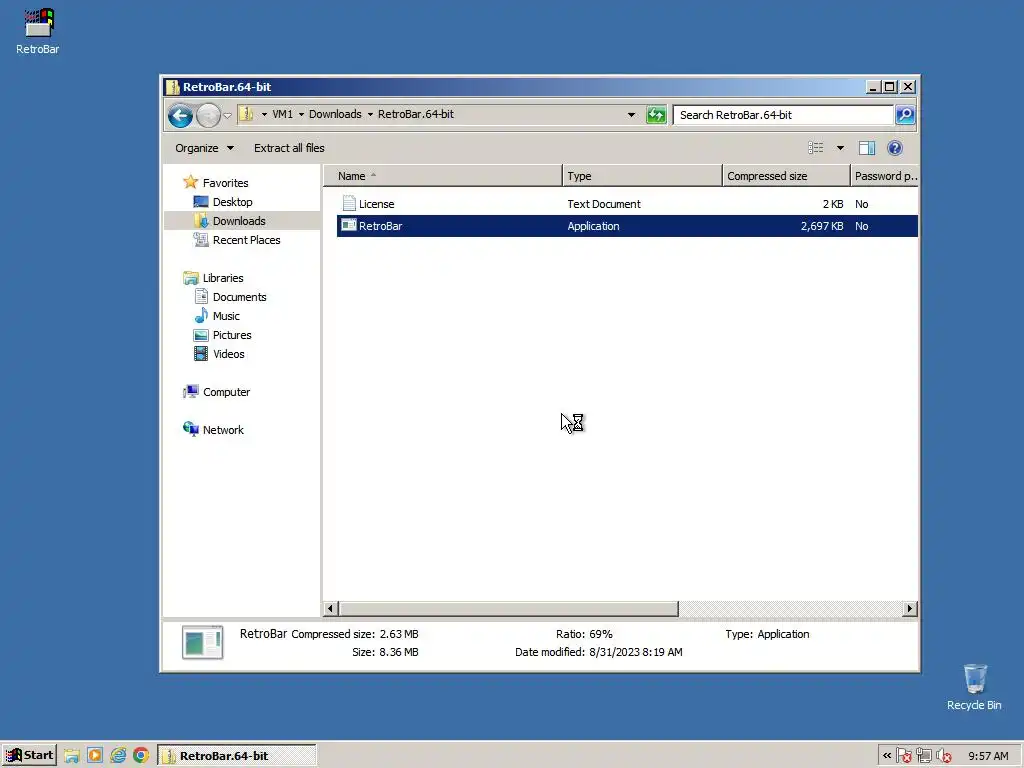This screenshot has height=768, width=1024.
Task: Select Libraries in the navigation pane
Action: pos(223,278)
